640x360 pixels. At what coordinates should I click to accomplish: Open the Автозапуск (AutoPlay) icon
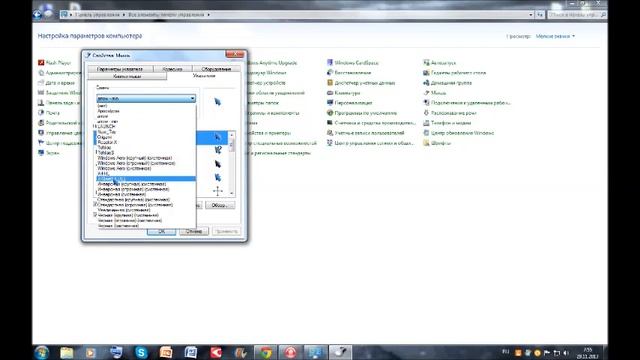pos(439,63)
